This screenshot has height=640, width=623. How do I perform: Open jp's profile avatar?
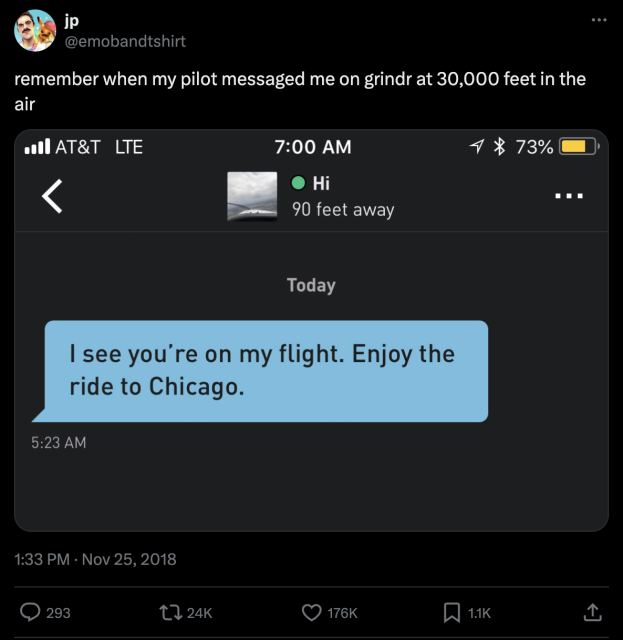(x=34, y=30)
